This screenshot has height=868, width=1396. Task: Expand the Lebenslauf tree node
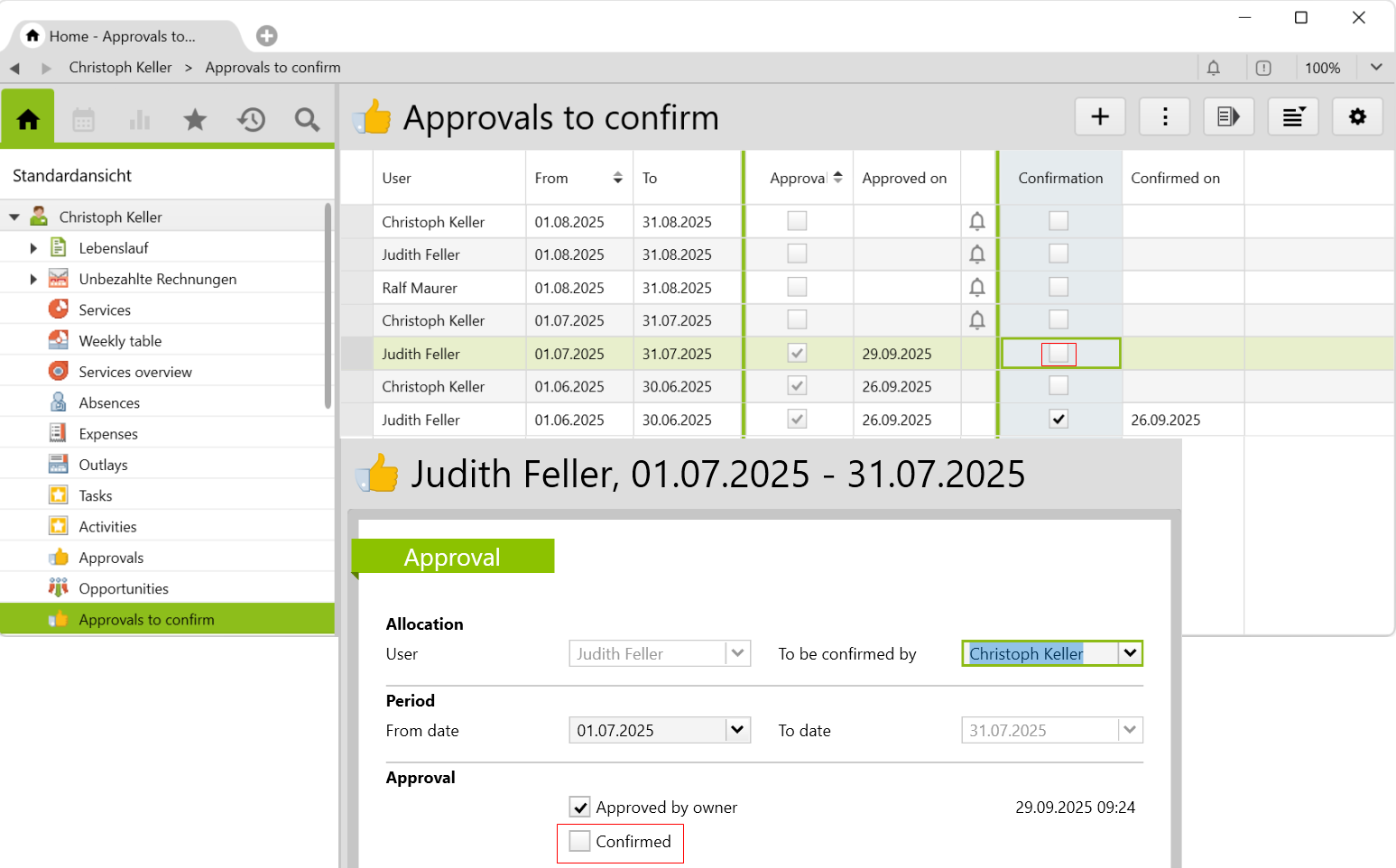(33, 248)
